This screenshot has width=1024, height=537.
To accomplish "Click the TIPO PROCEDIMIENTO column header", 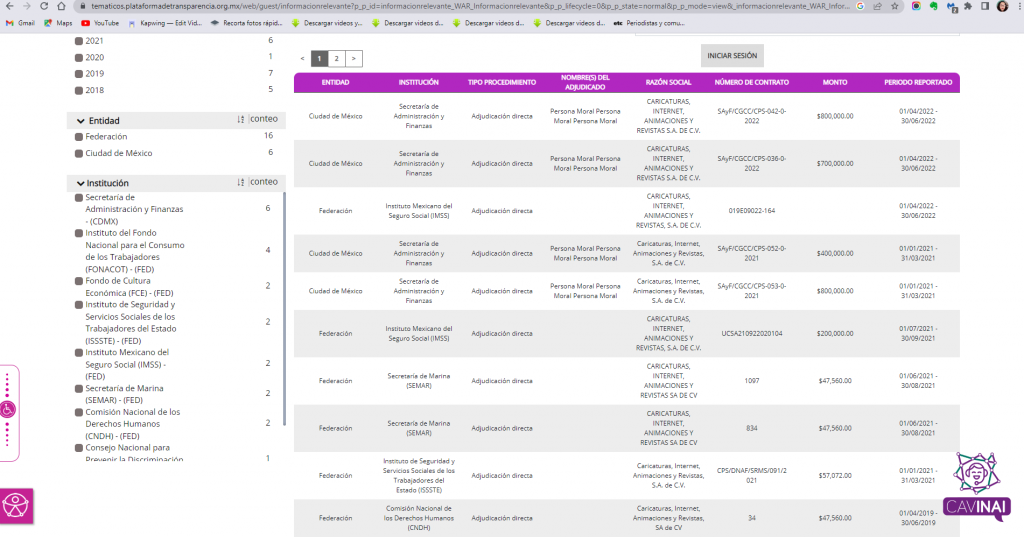I will [x=502, y=82].
